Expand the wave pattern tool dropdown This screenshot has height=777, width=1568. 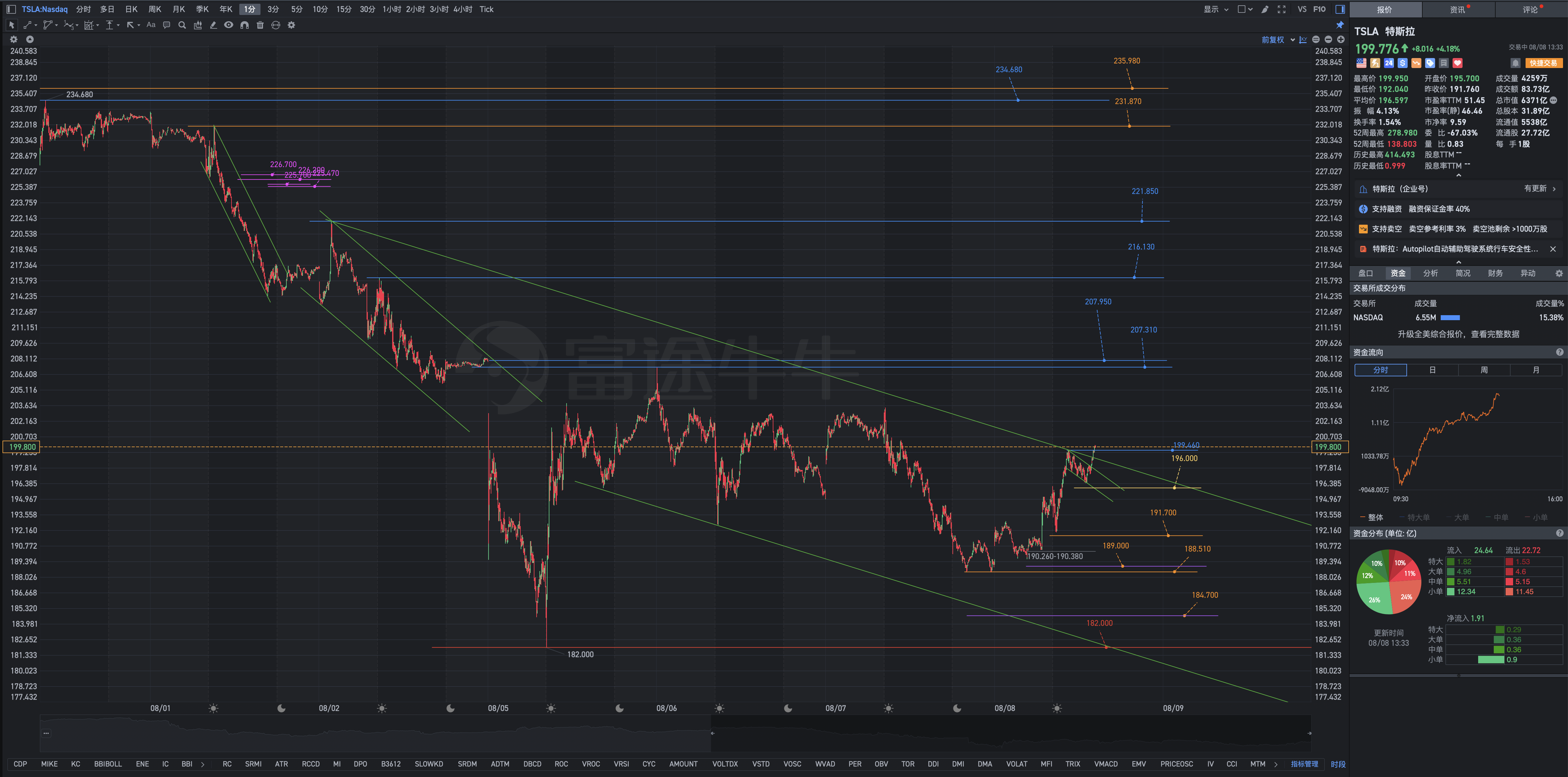pyautogui.click(x=77, y=26)
